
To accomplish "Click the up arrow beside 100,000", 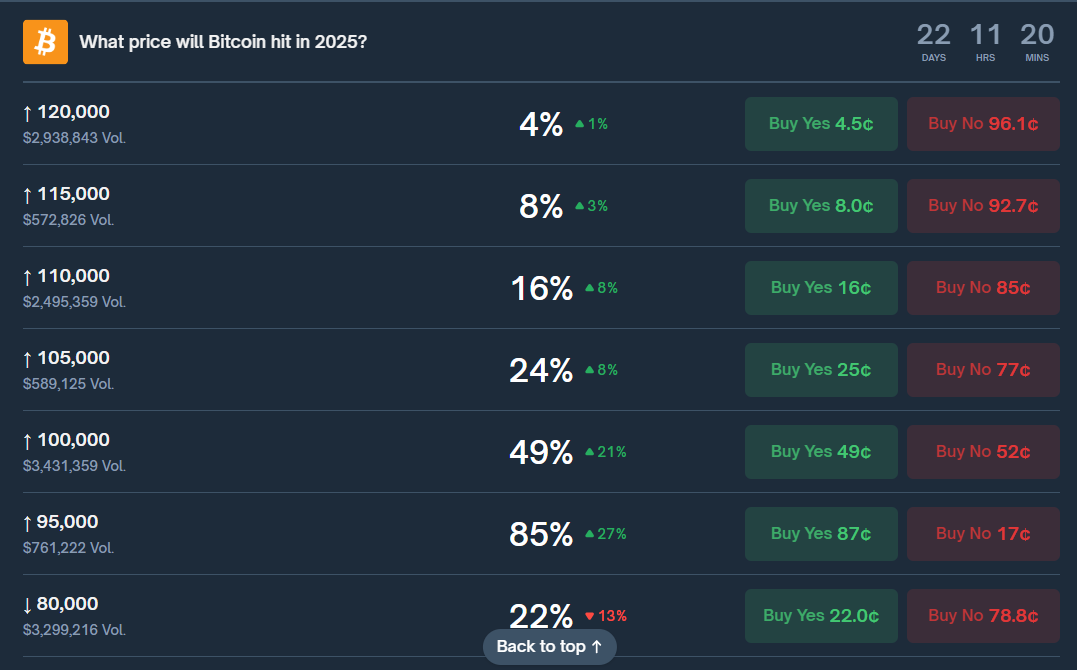I will (30, 439).
